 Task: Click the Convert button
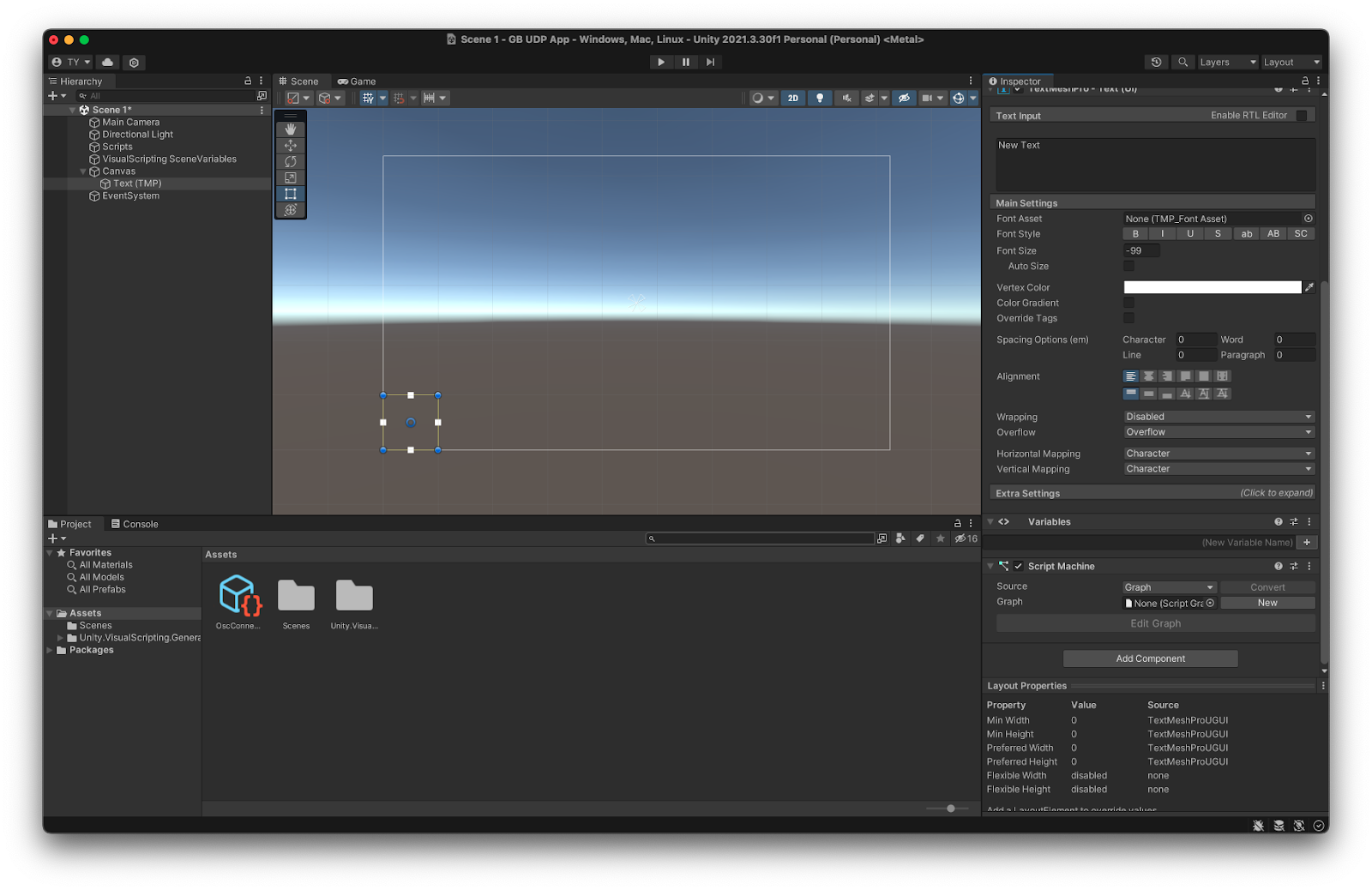pyautogui.click(x=1267, y=587)
